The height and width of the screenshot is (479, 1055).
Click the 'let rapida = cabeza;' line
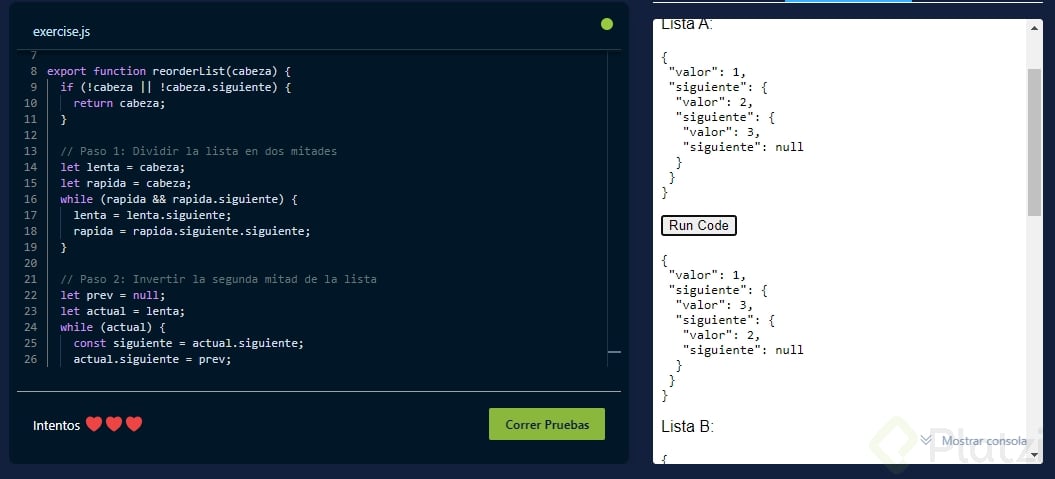pos(126,184)
